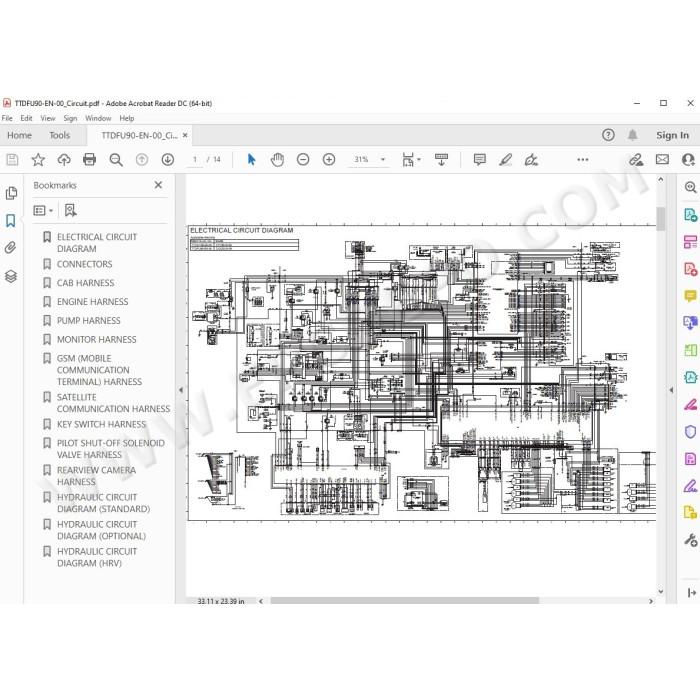
Task: Share a link to file
Action: 636,159
